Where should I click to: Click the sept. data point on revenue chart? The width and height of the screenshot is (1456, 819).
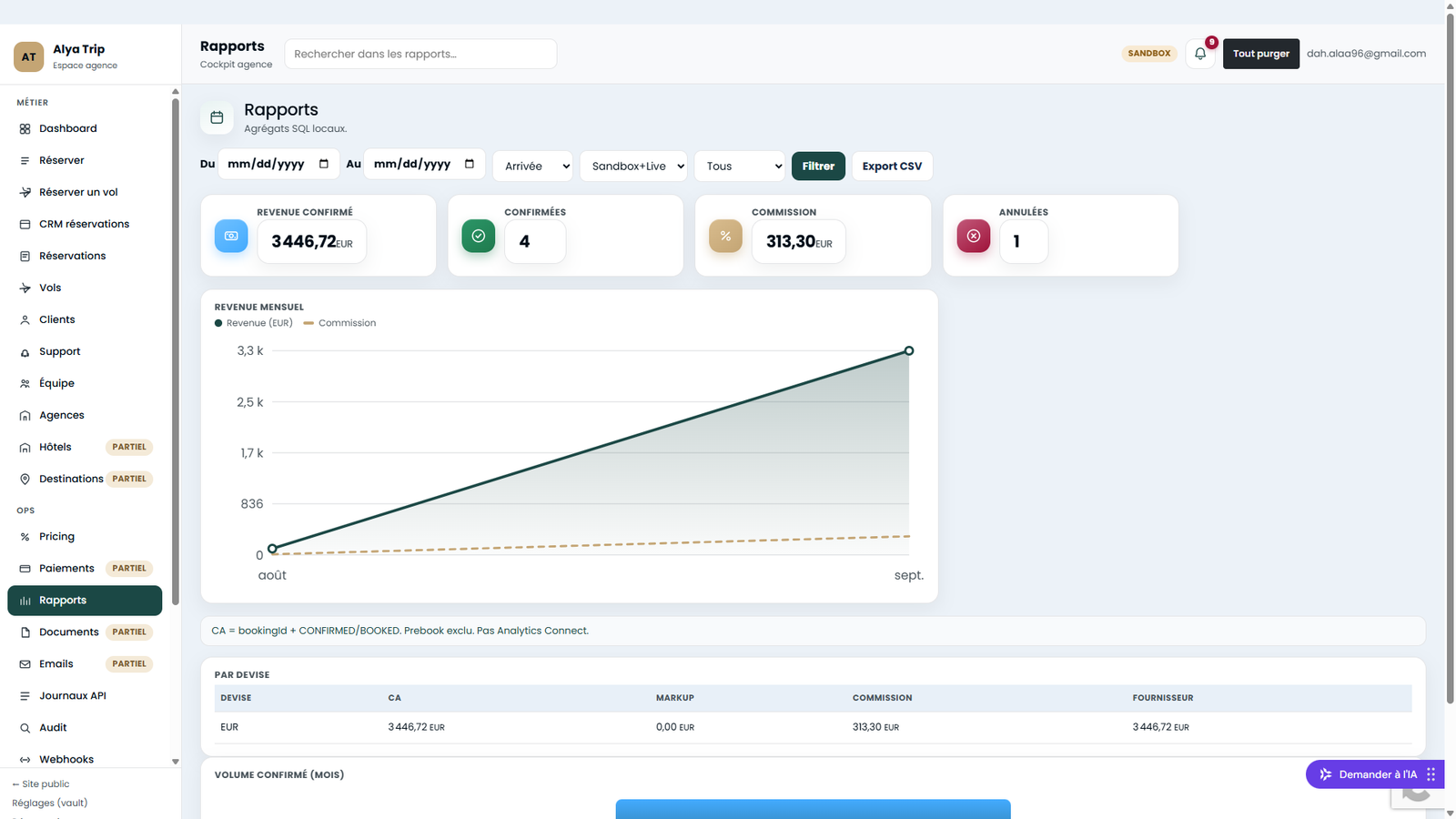909,351
